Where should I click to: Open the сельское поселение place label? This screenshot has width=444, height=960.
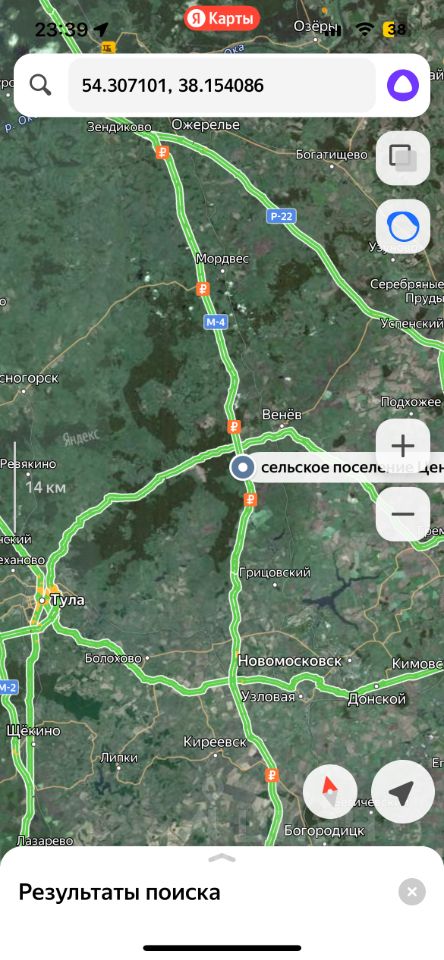point(352,468)
